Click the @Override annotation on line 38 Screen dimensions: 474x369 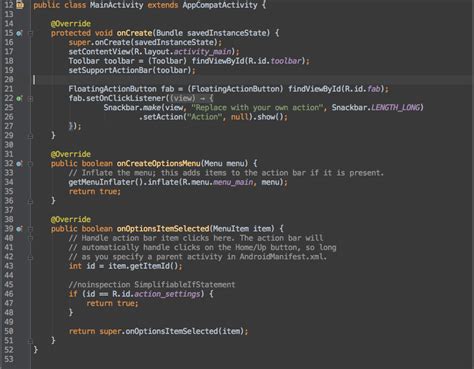click(x=71, y=220)
